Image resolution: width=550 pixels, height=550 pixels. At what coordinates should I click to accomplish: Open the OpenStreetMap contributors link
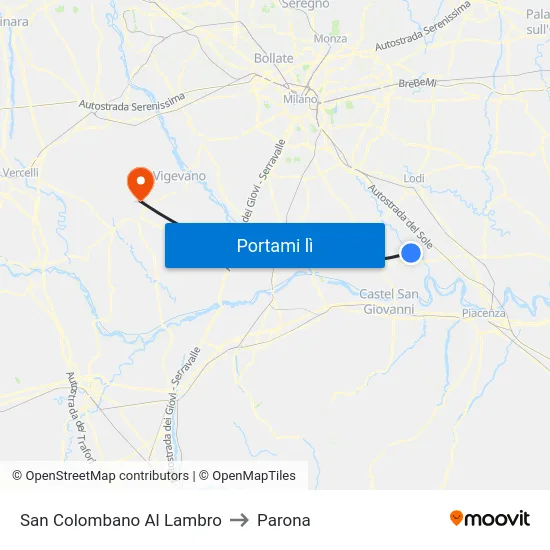(100, 476)
